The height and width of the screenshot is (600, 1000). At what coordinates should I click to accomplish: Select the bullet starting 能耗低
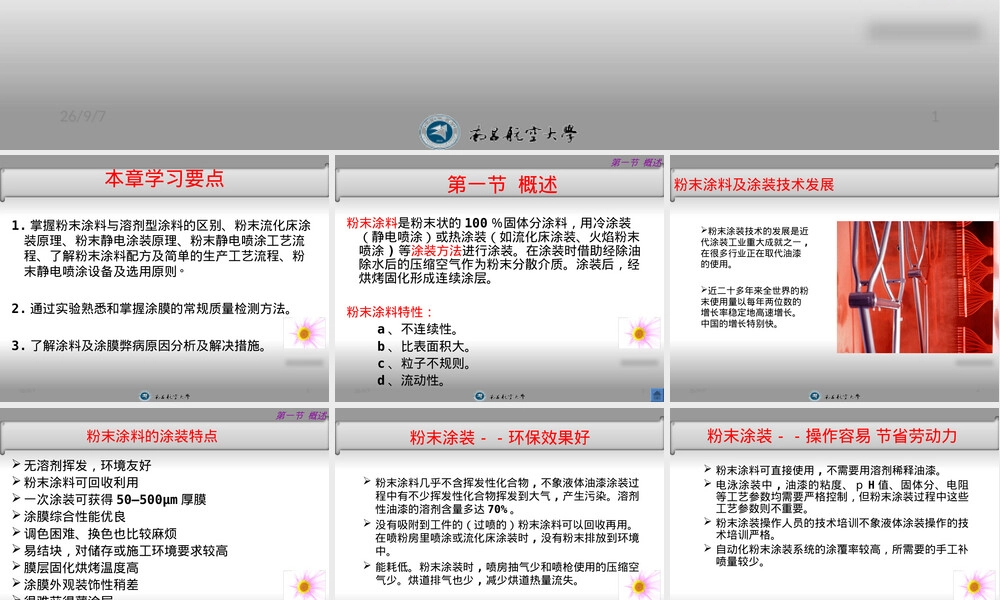pos(502,573)
